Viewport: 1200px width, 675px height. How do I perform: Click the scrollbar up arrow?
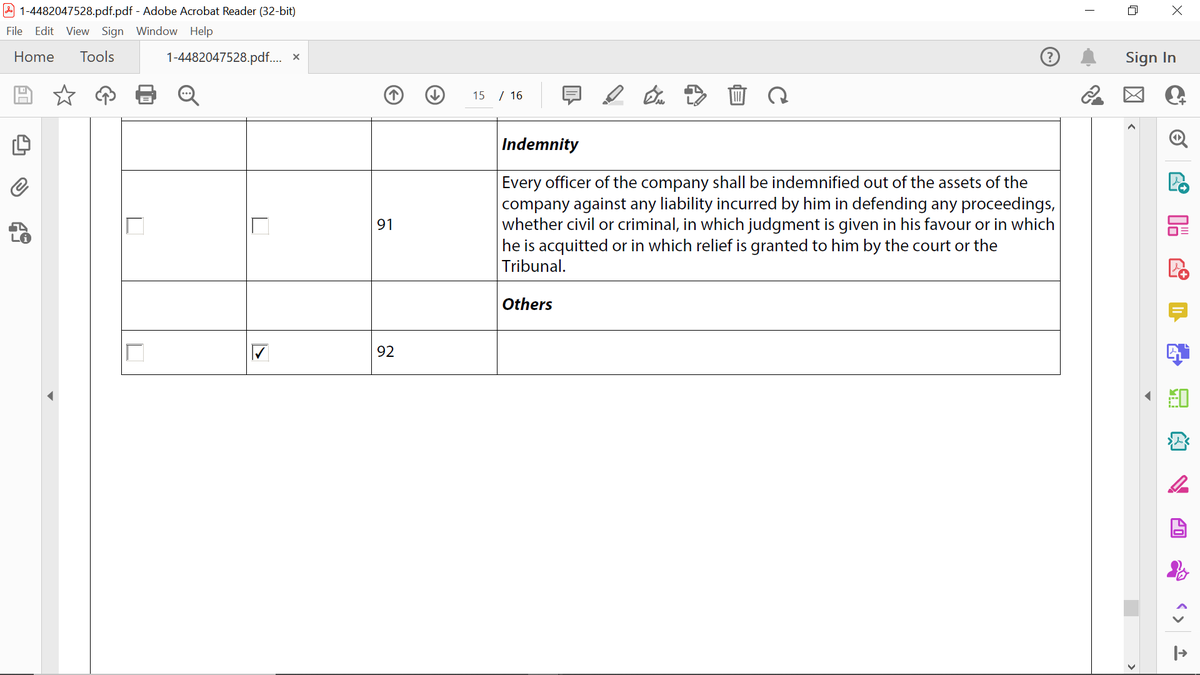tap(1132, 127)
